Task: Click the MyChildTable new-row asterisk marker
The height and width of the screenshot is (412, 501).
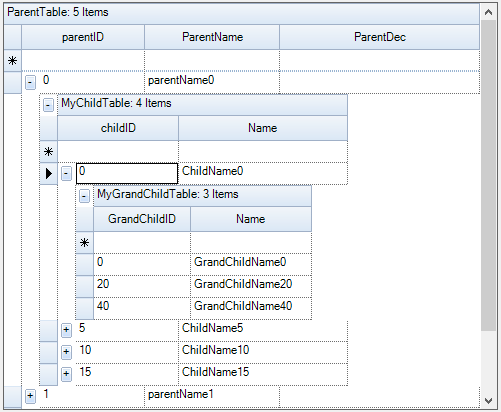Action: 49,152
